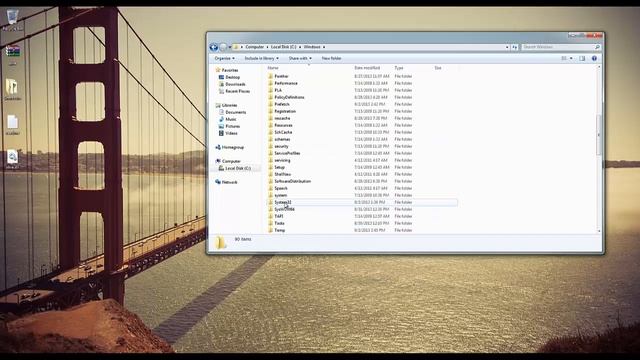This screenshot has width=640, height=360.
Task: Select the ShellNew folder icon
Action: (271, 174)
